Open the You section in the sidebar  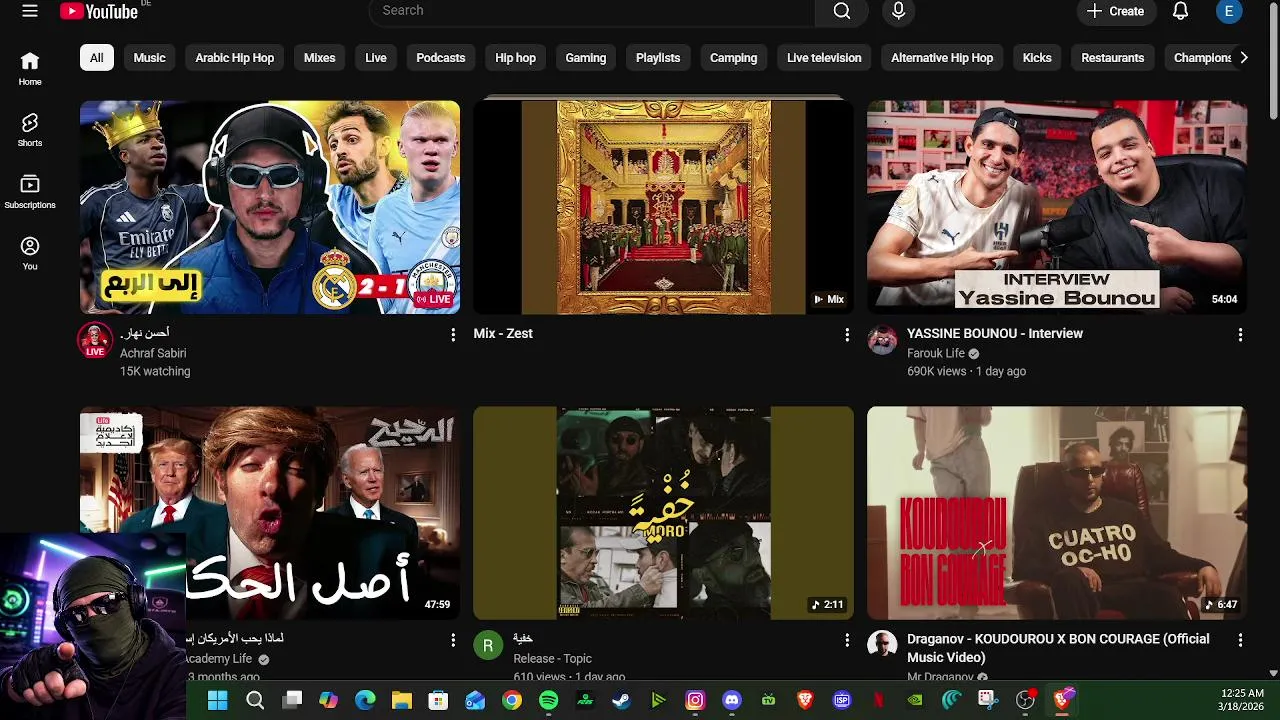[30, 254]
